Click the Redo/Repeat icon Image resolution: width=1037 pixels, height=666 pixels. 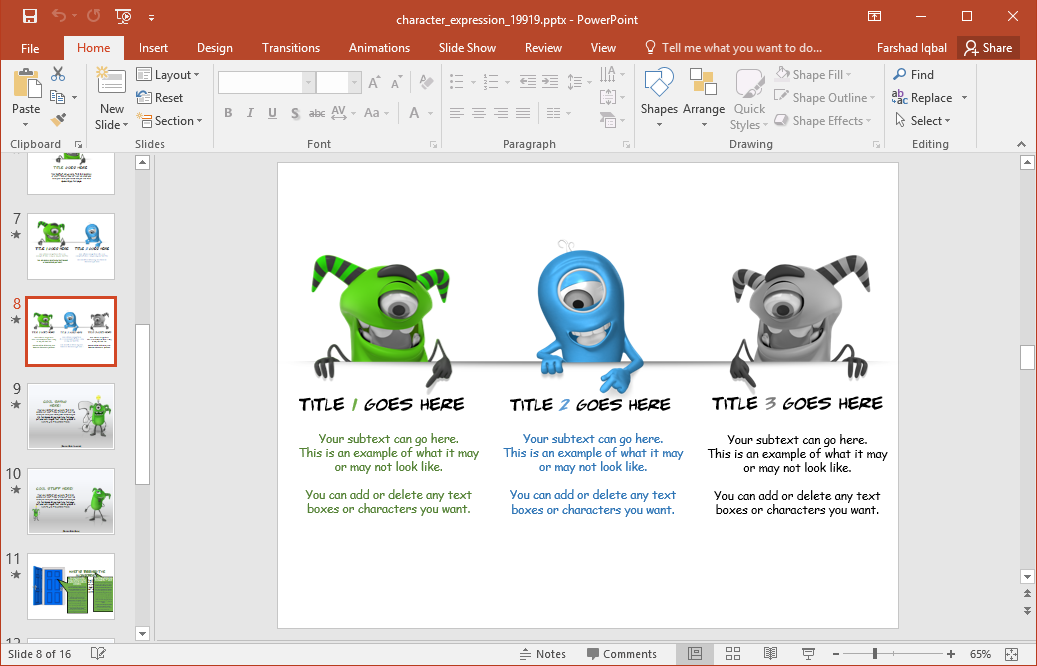(x=93, y=16)
